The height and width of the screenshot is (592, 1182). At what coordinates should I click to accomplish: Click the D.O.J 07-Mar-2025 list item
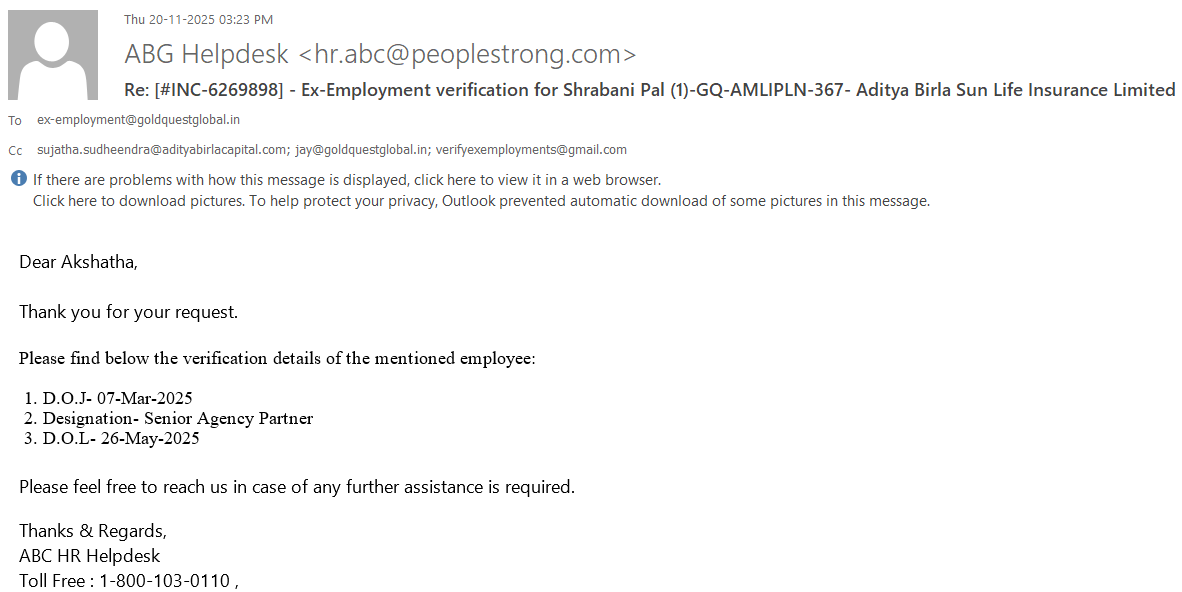click(x=117, y=398)
